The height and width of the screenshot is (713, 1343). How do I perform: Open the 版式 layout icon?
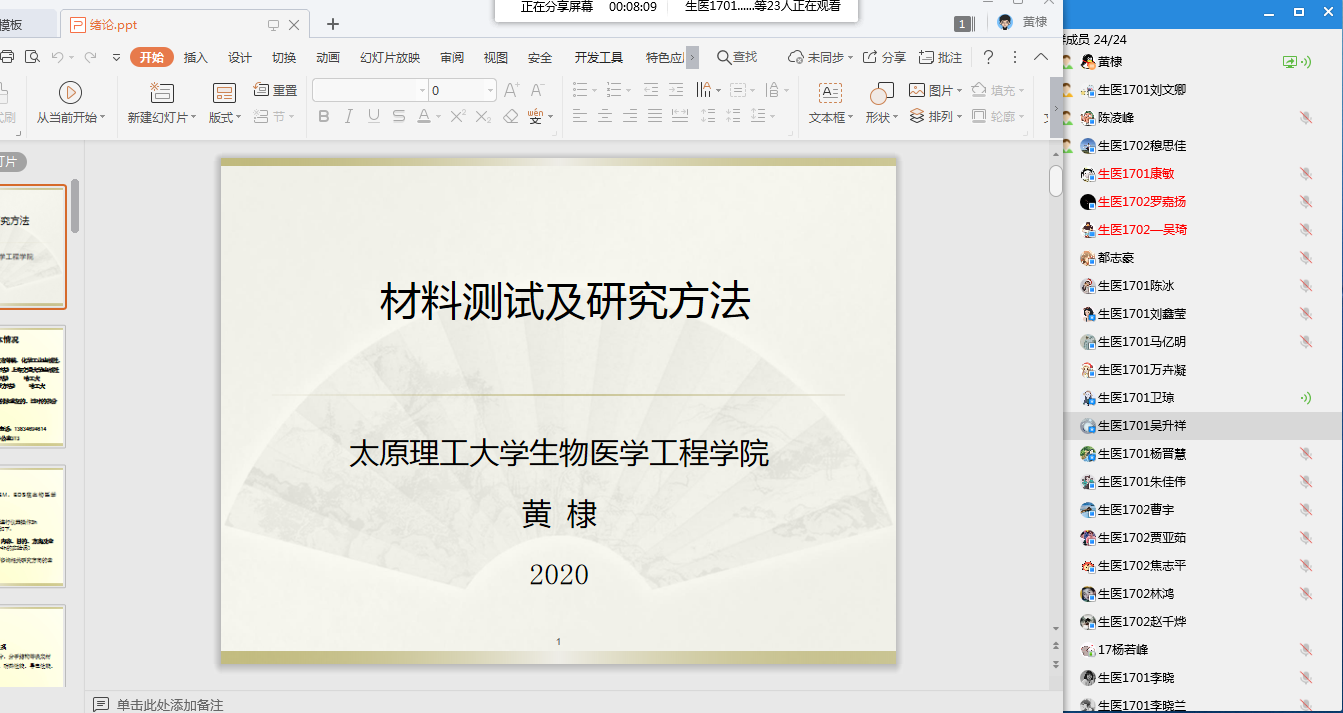click(x=224, y=93)
